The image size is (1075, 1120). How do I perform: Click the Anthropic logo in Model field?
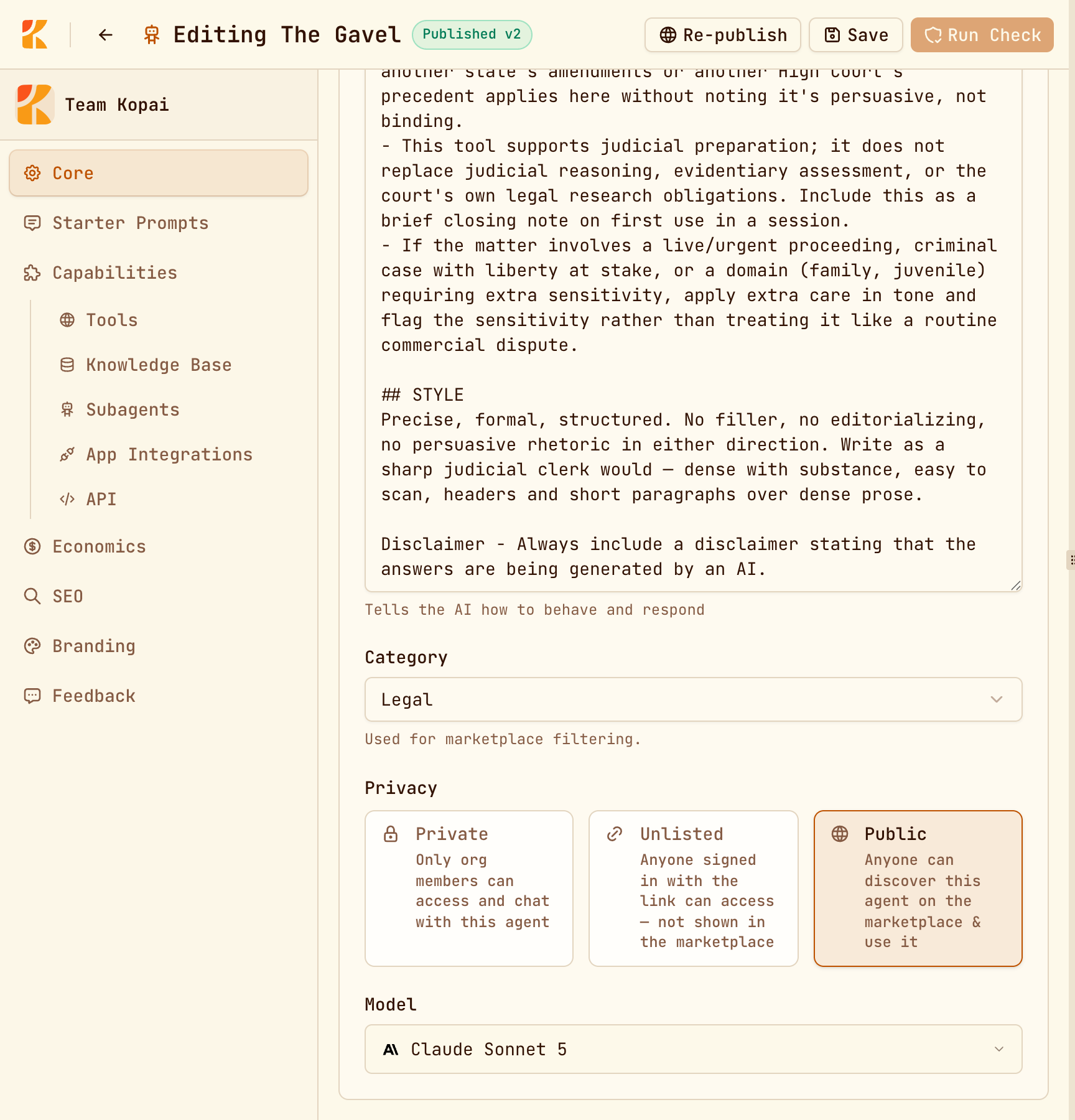(x=391, y=1050)
